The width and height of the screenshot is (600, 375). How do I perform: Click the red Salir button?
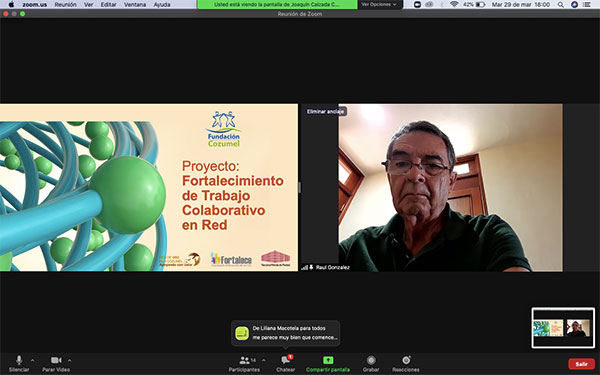click(x=581, y=364)
